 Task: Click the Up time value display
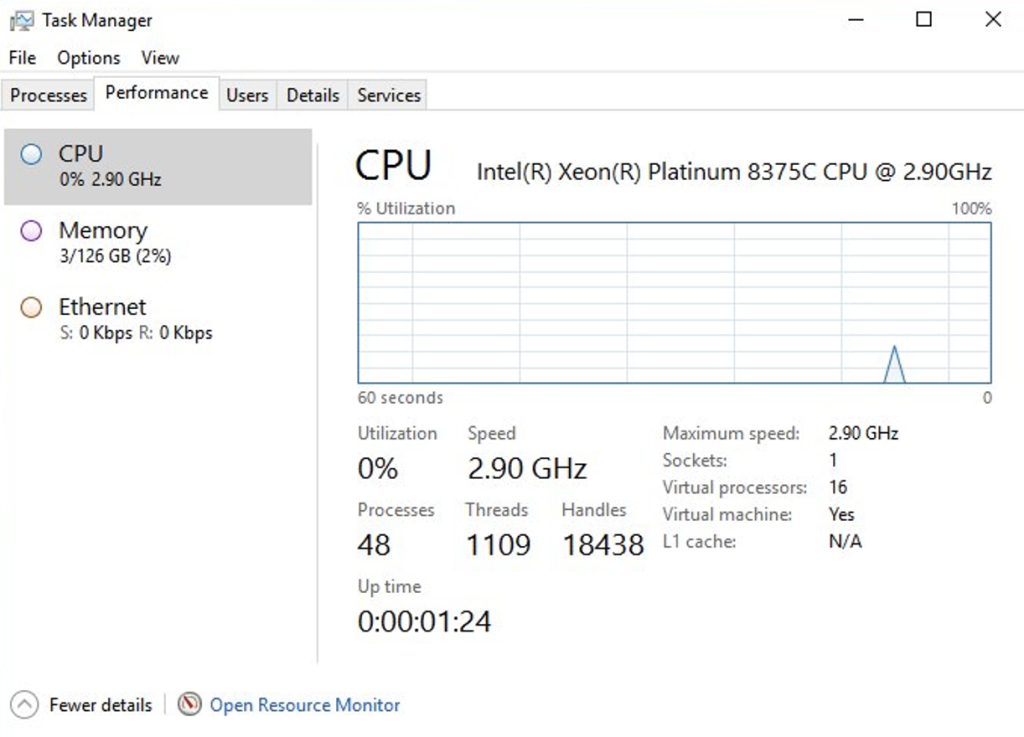[424, 620]
